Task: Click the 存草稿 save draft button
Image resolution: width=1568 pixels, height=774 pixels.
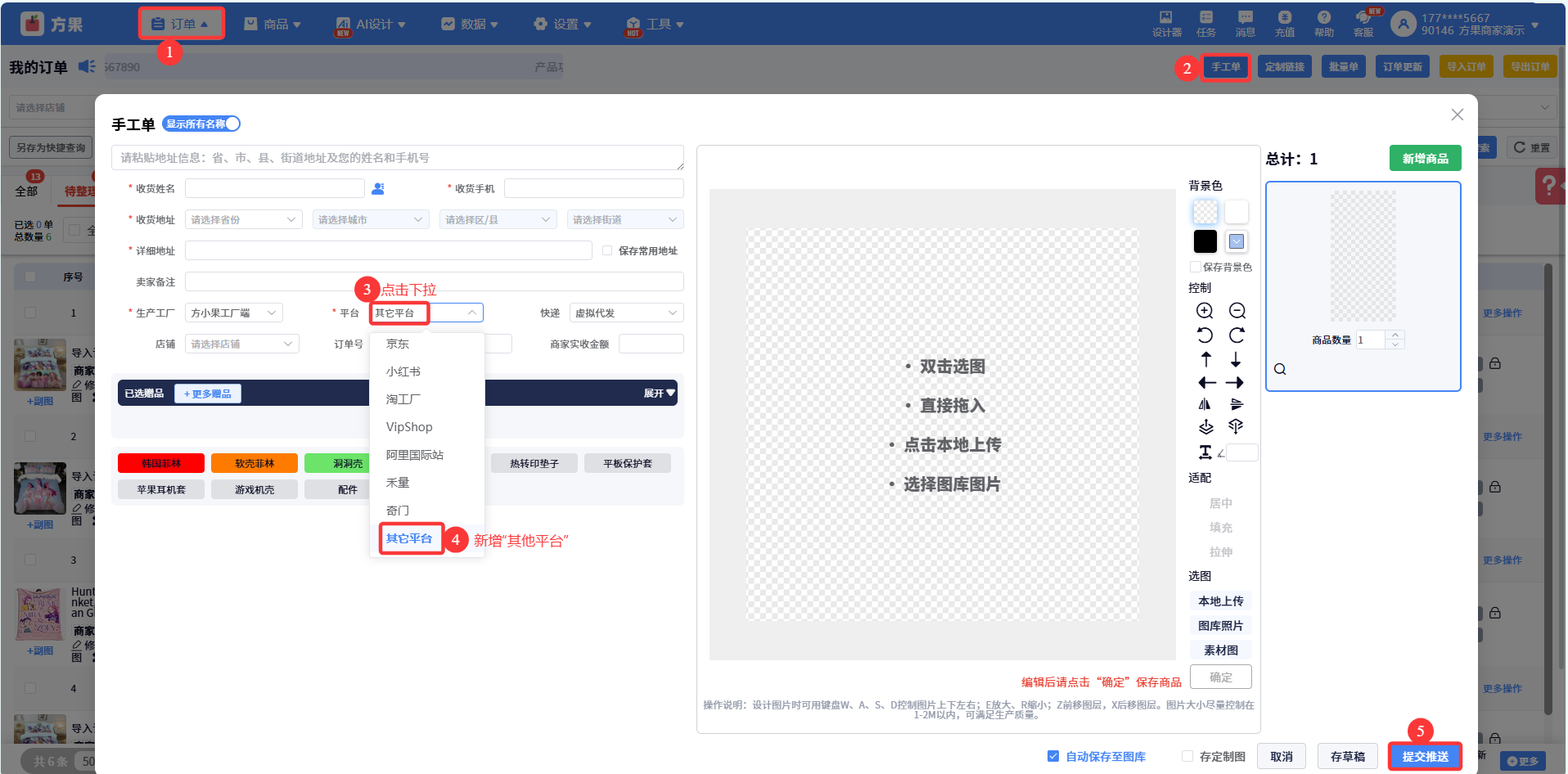Action: [x=1347, y=757]
